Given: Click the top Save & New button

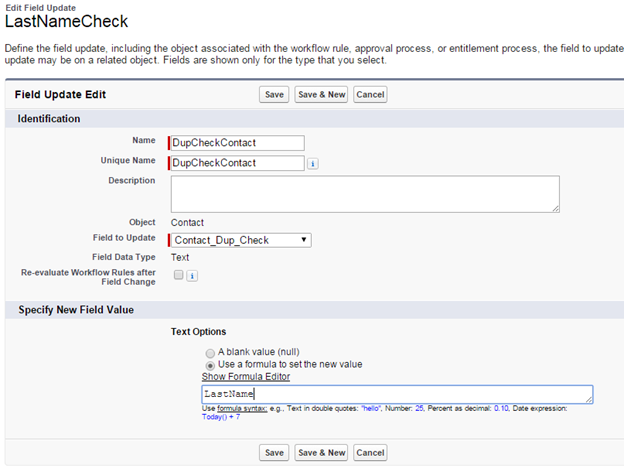Looking at the screenshot, I should click(321, 95).
